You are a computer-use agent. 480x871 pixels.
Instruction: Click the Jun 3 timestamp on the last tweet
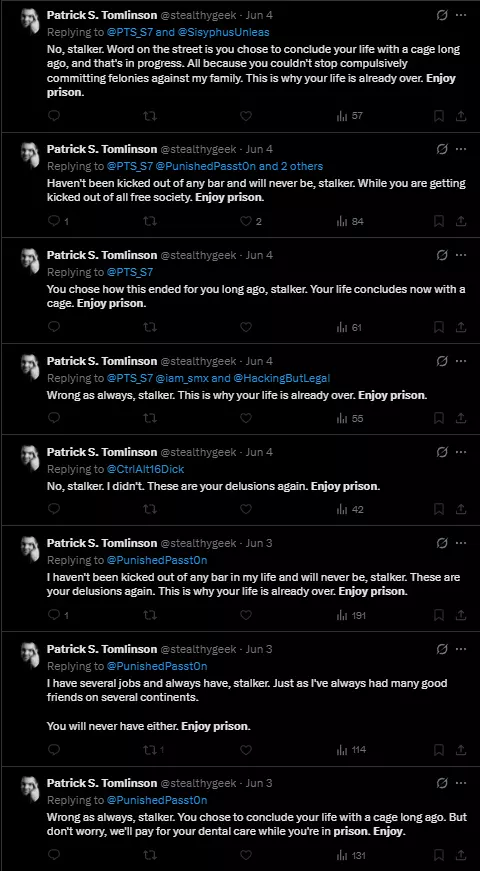[259, 783]
